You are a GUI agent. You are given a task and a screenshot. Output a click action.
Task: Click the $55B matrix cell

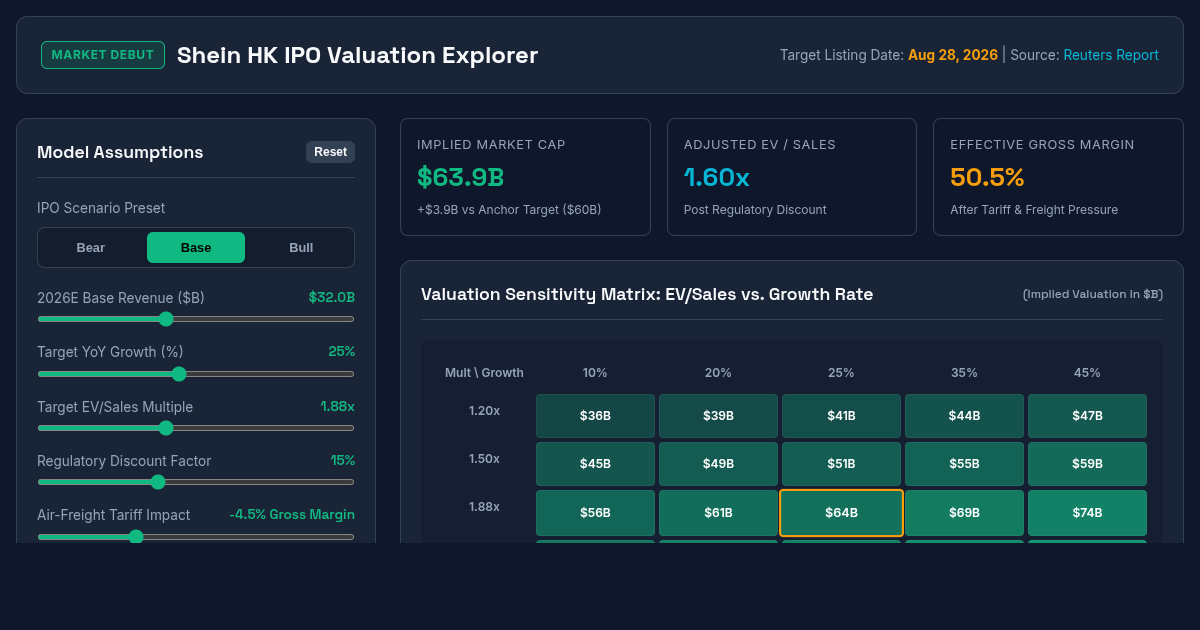[964, 464]
